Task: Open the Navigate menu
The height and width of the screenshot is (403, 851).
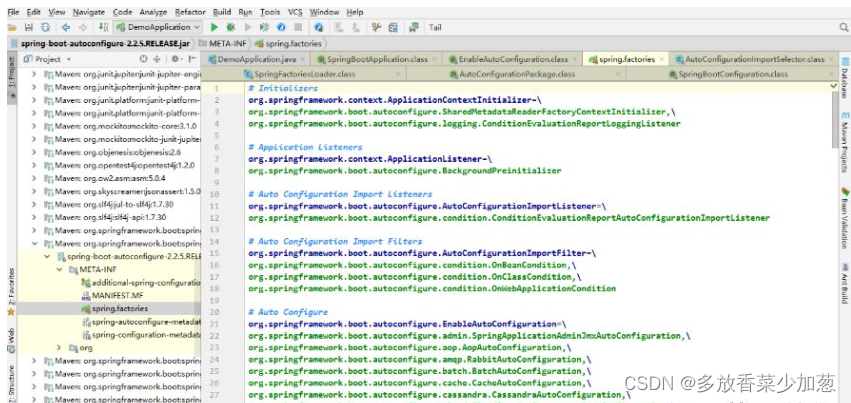Action: [x=89, y=12]
